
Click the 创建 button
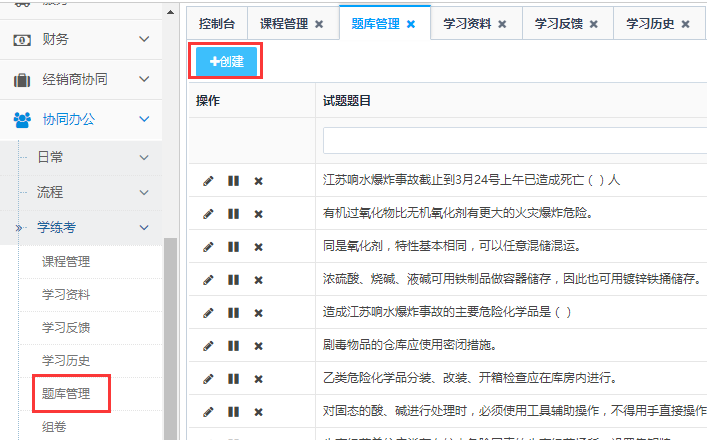(x=227, y=61)
